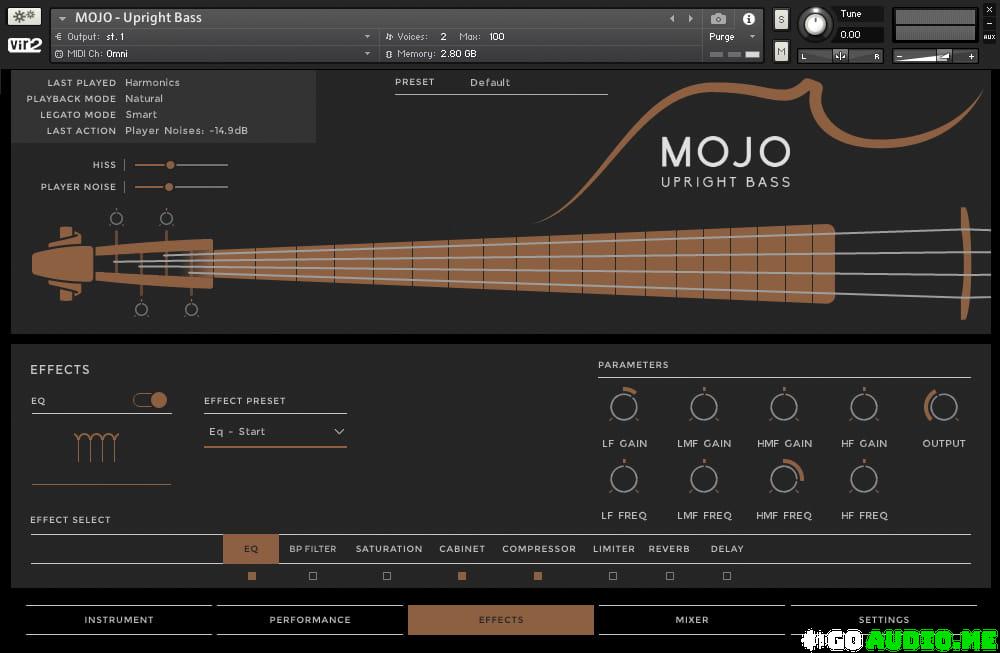Click the HMF FREQ knob

785,479
